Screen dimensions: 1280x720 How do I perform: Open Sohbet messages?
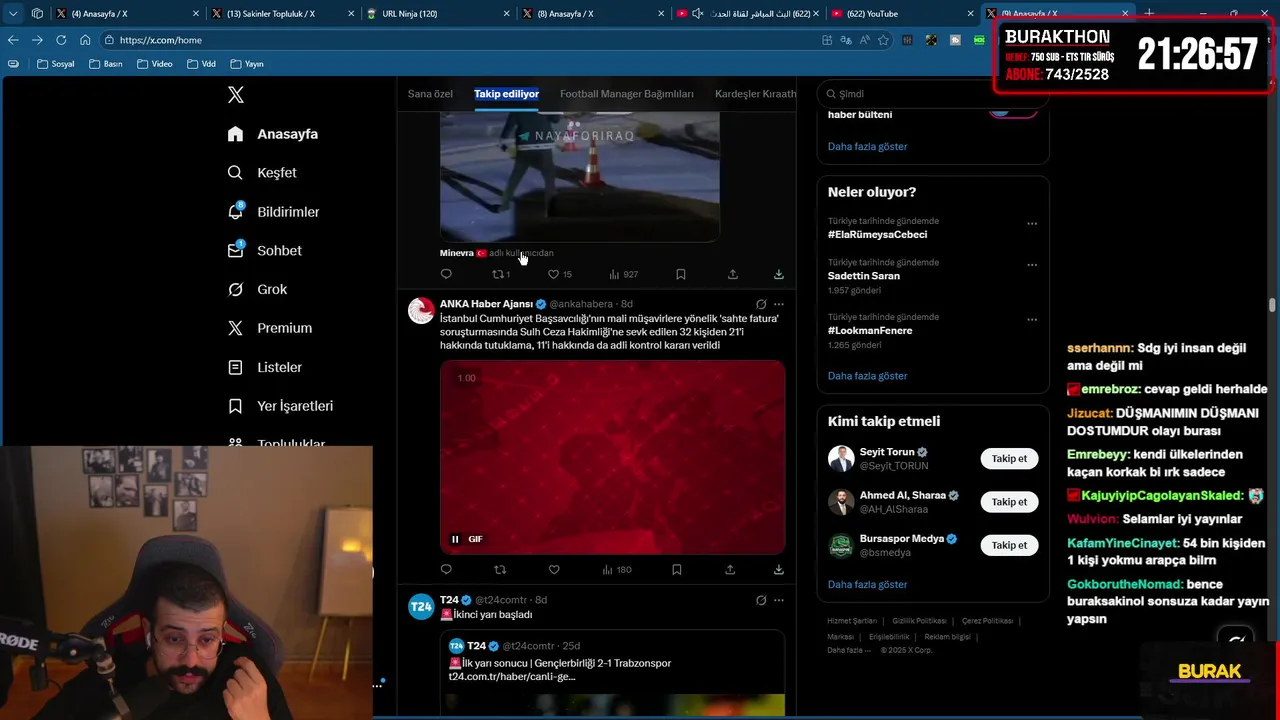pyautogui.click(x=265, y=251)
